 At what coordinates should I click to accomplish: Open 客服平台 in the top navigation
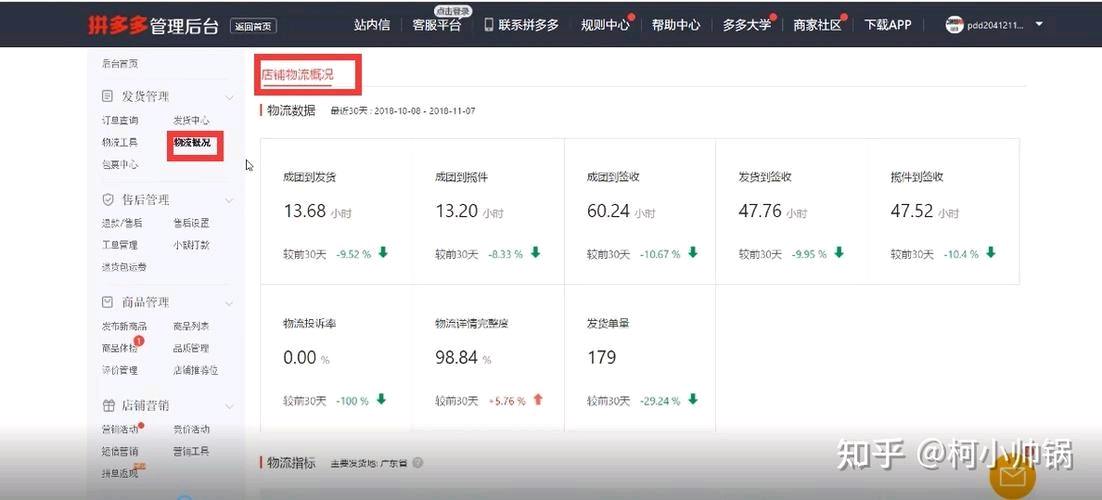click(x=436, y=25)
